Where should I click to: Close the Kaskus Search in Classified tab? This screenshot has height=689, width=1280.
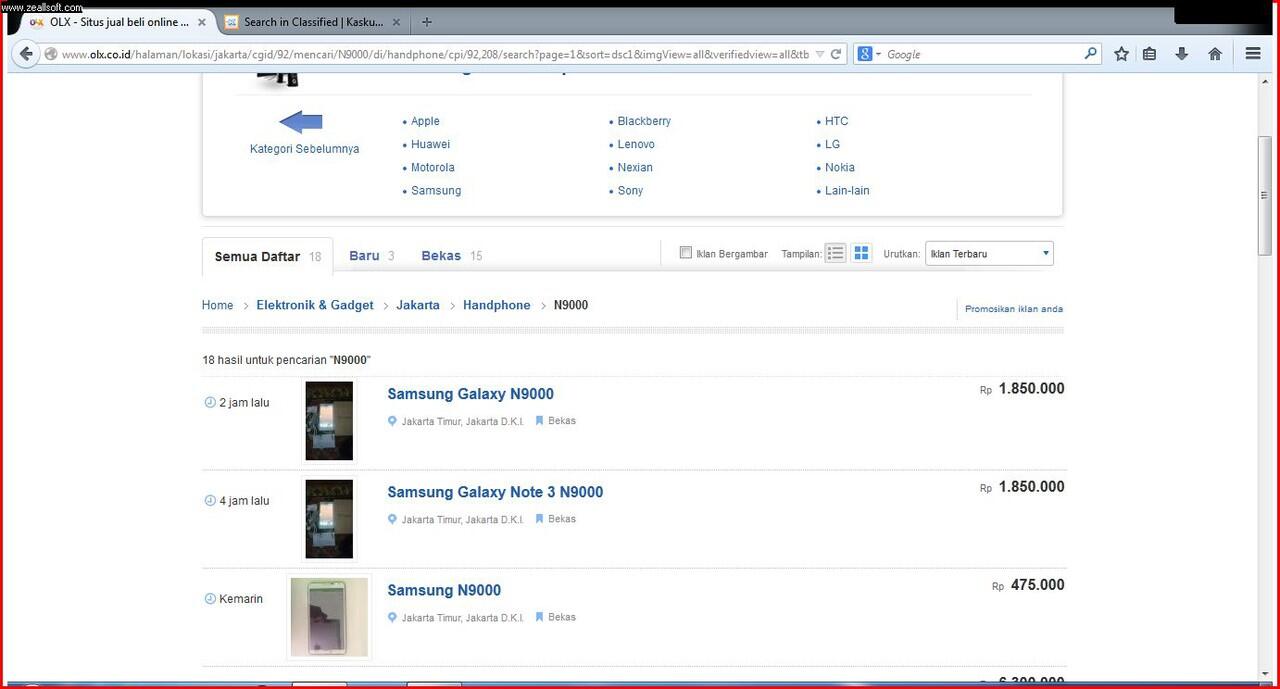(398, 22)
